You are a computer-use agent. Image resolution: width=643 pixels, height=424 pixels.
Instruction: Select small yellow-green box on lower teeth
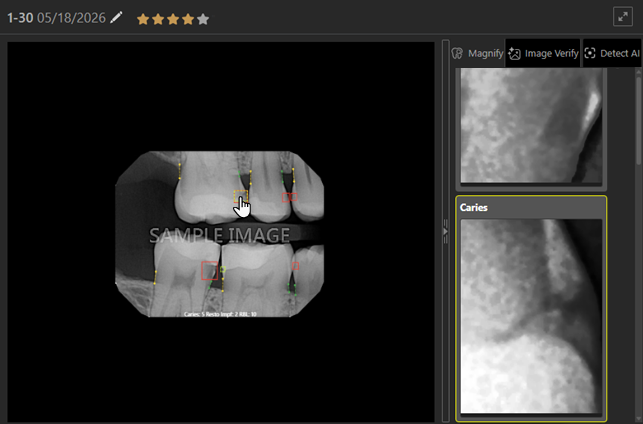(223, 269)
